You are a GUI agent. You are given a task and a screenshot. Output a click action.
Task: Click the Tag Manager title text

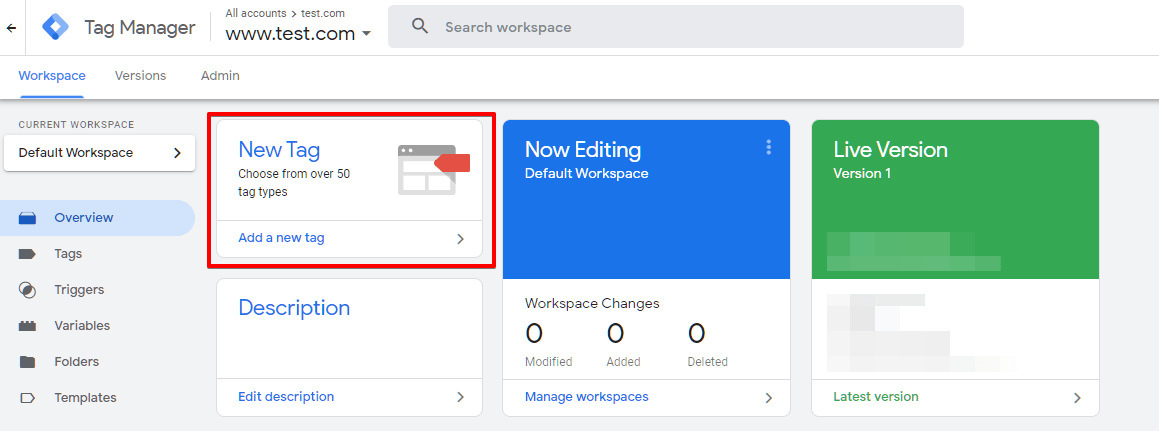pos(140,28)
